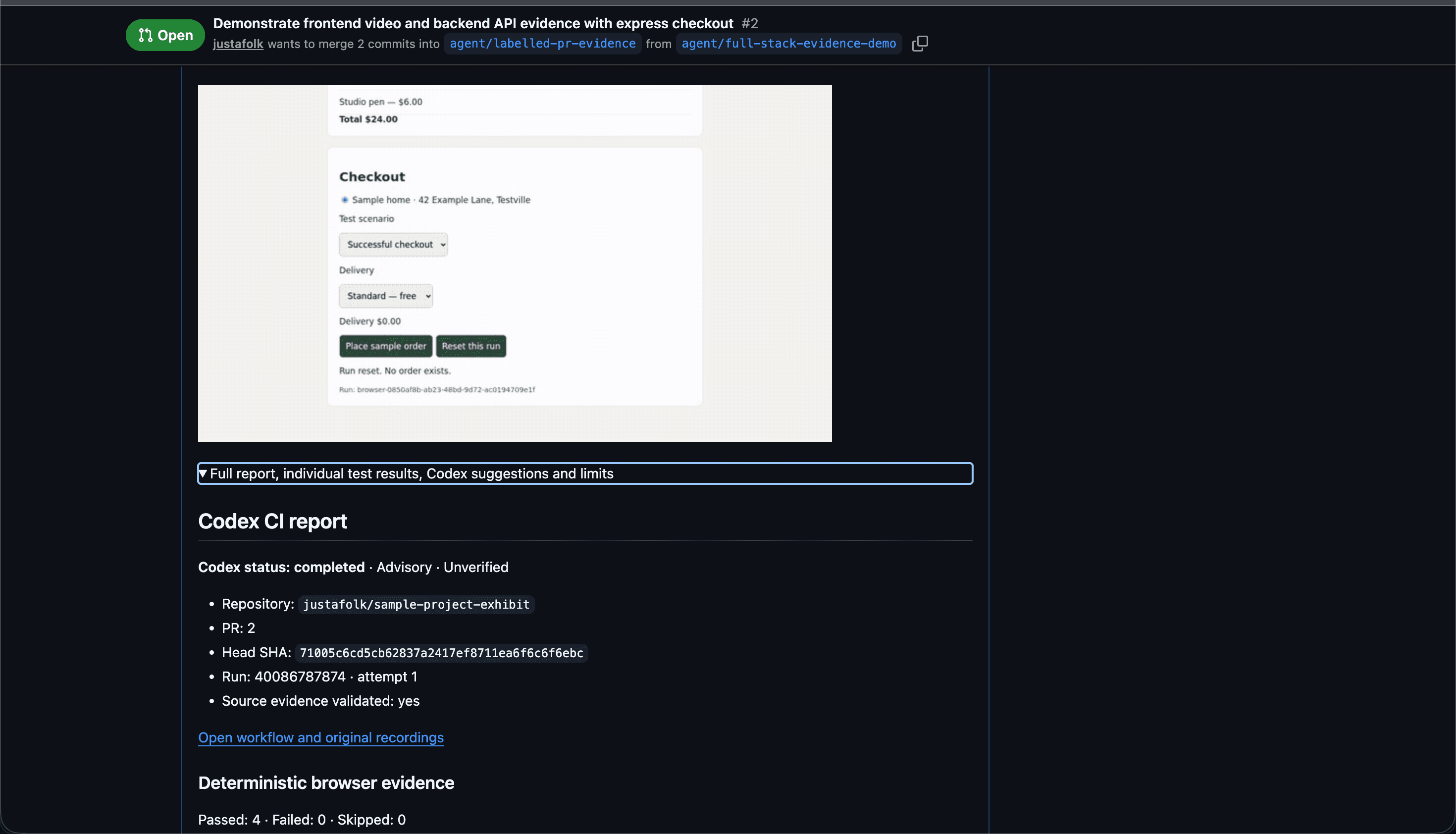Copy head branch name icon
This screenshot has width=1456, height=834.
coord(920,44)
